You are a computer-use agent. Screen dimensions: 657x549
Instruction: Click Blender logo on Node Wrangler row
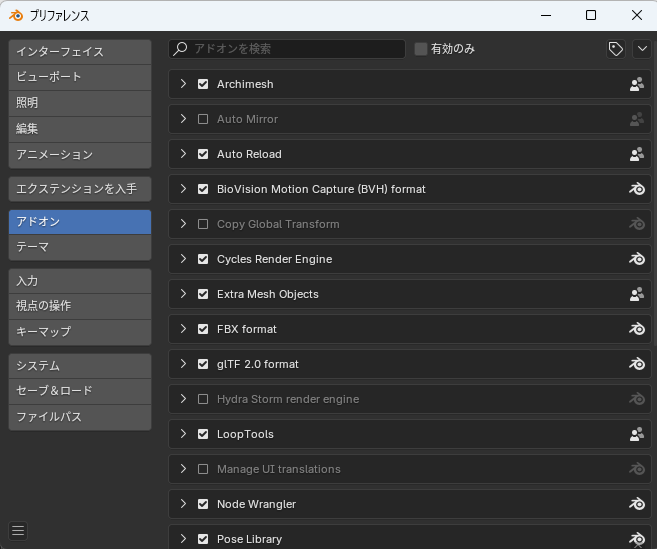636,504
